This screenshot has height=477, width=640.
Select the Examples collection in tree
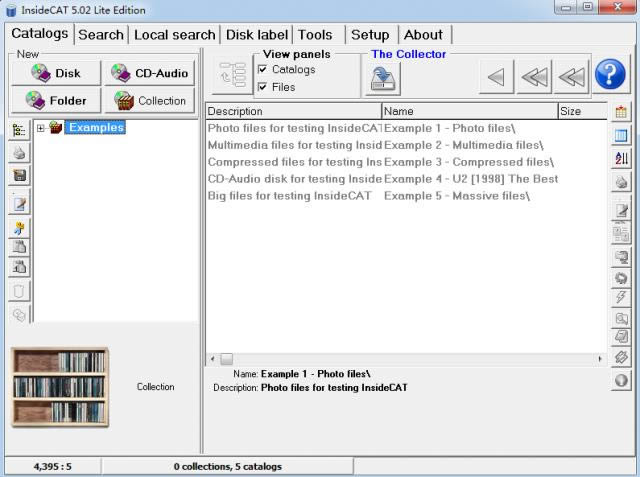pyautogui.click(x=96, y=127)
